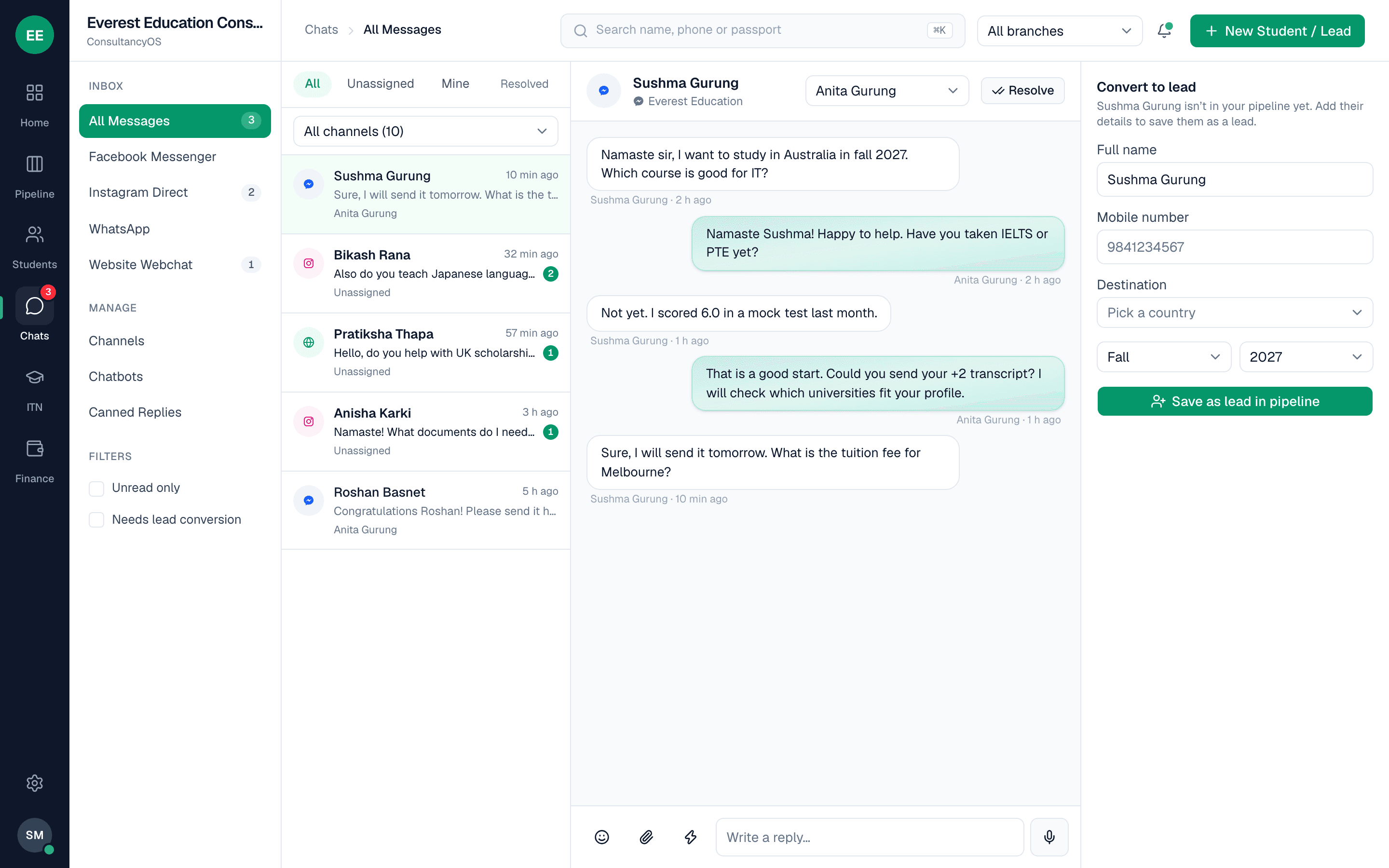Image resolution: width=1389 pixels, height=868 pixels.
Task: Click SM user avatar
Action: point(34,835)
